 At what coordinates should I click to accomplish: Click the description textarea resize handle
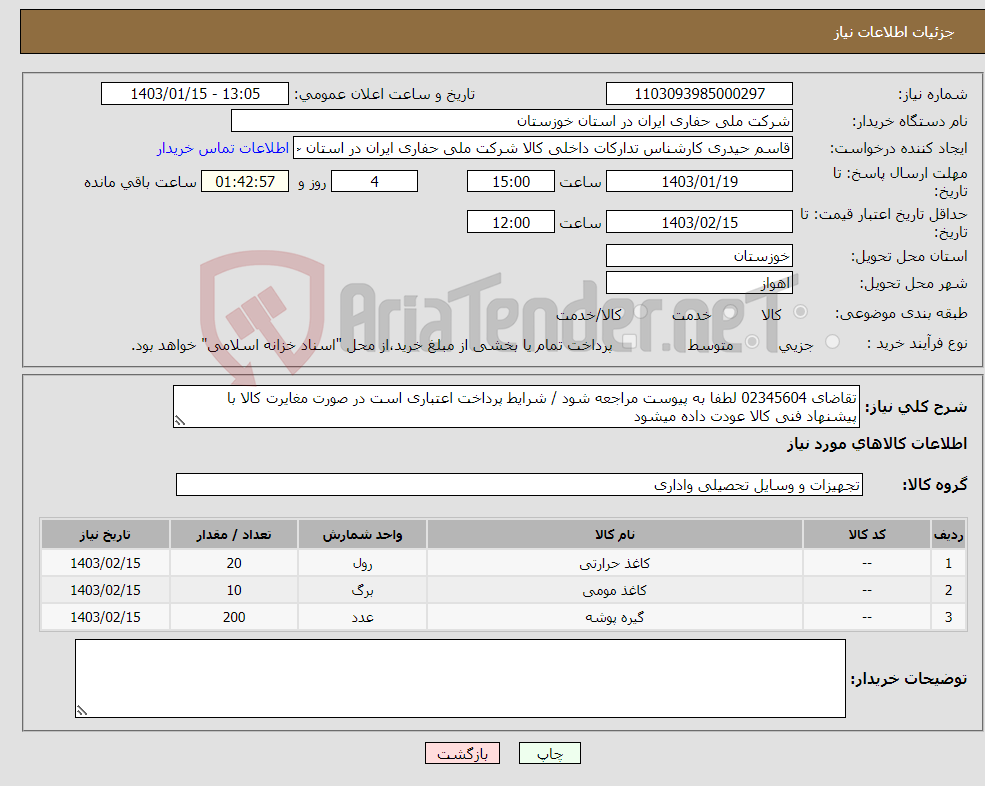180,421
